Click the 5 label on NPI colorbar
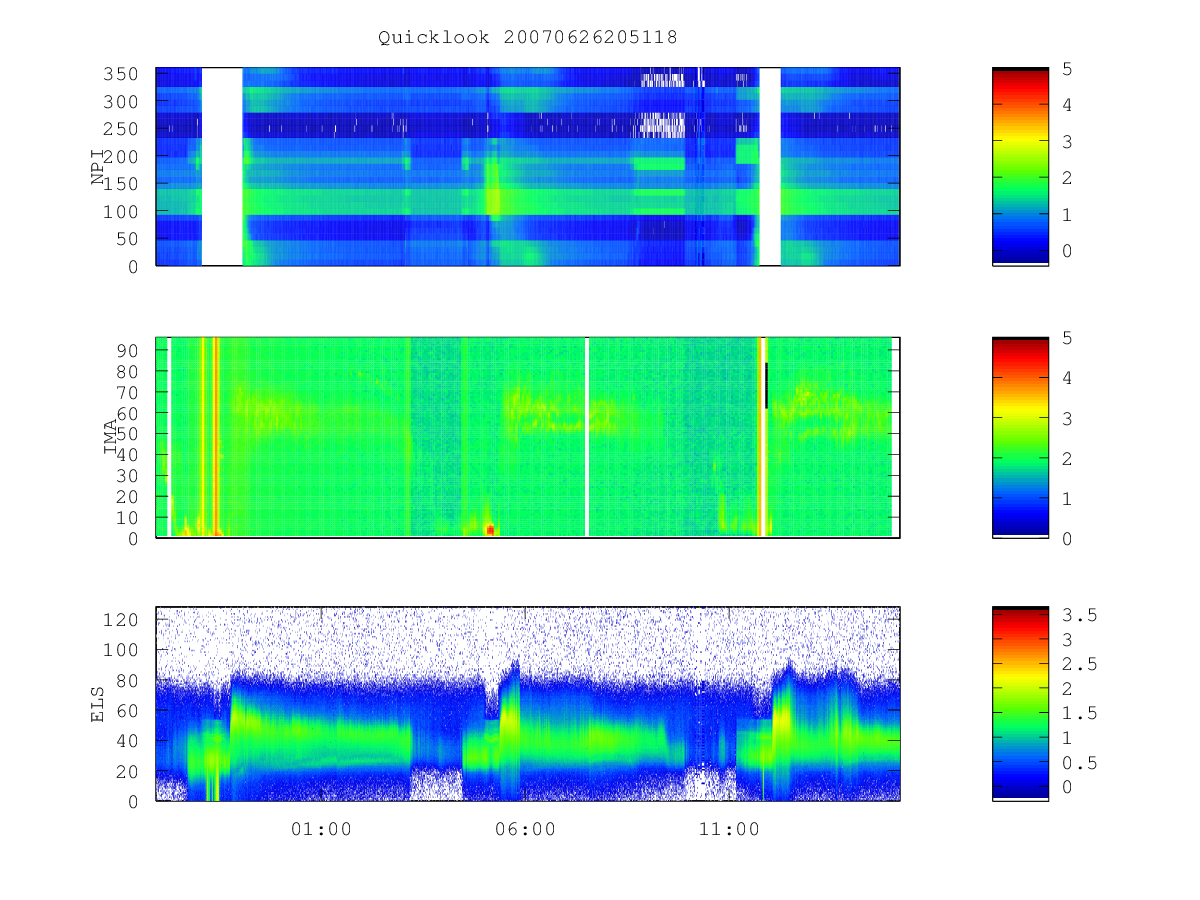The image size is (1200, 900). 1067,69
